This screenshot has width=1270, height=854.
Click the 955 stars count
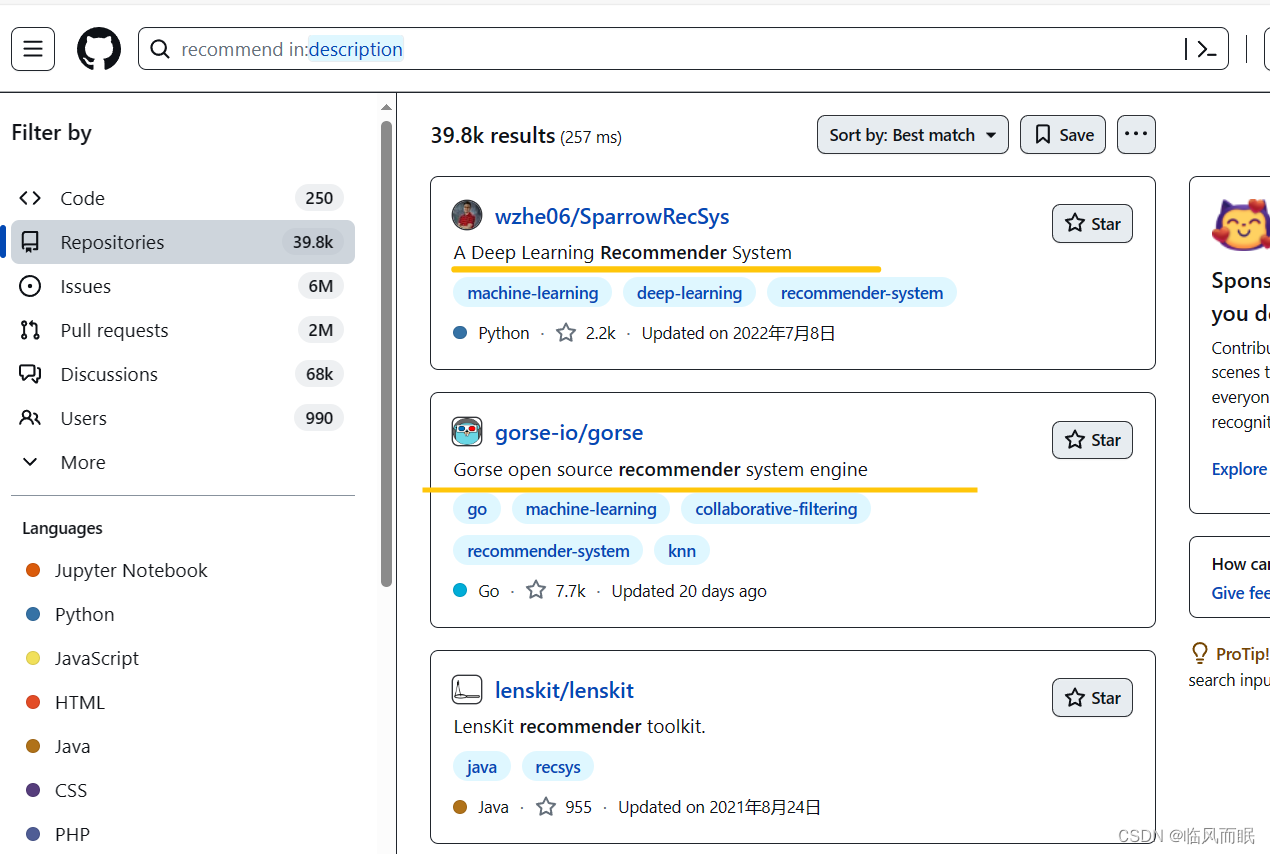(x=564, y=807)
